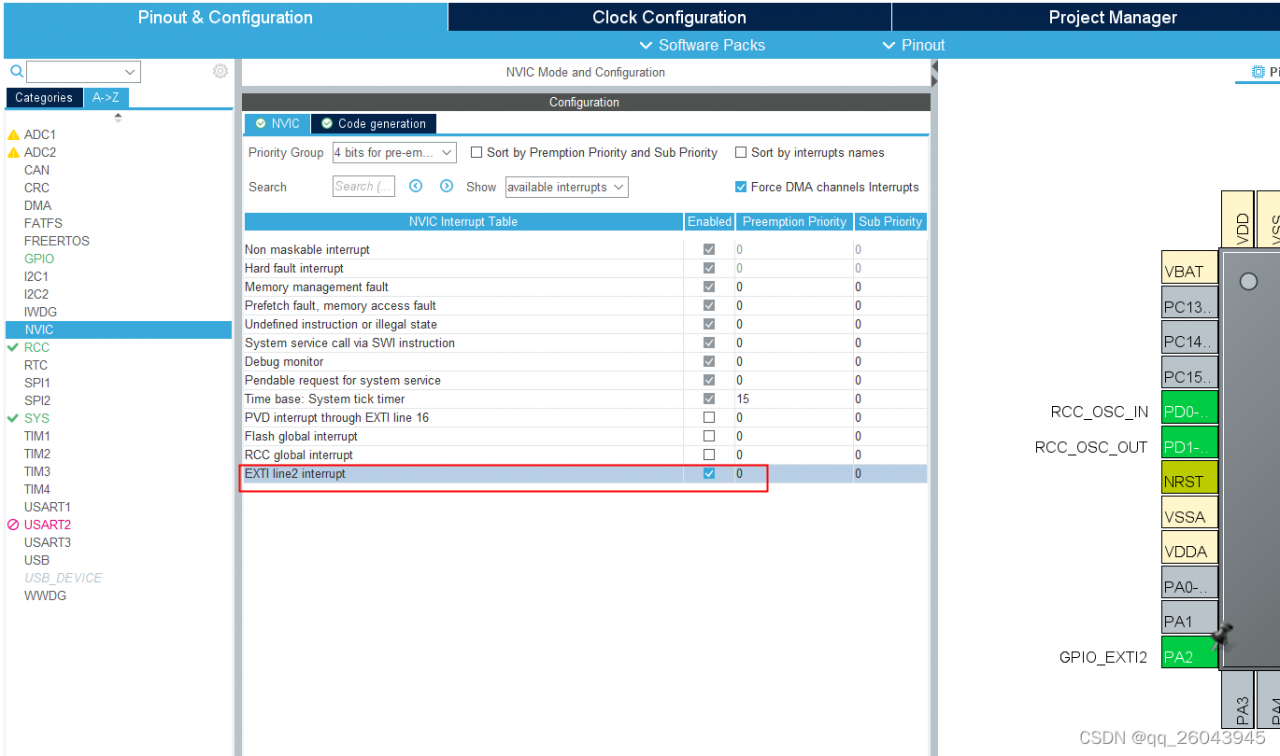Screen dimensions: 1280x756
Task: Click the NVIC Interrupt Table column header
Action: pos(463,222)
